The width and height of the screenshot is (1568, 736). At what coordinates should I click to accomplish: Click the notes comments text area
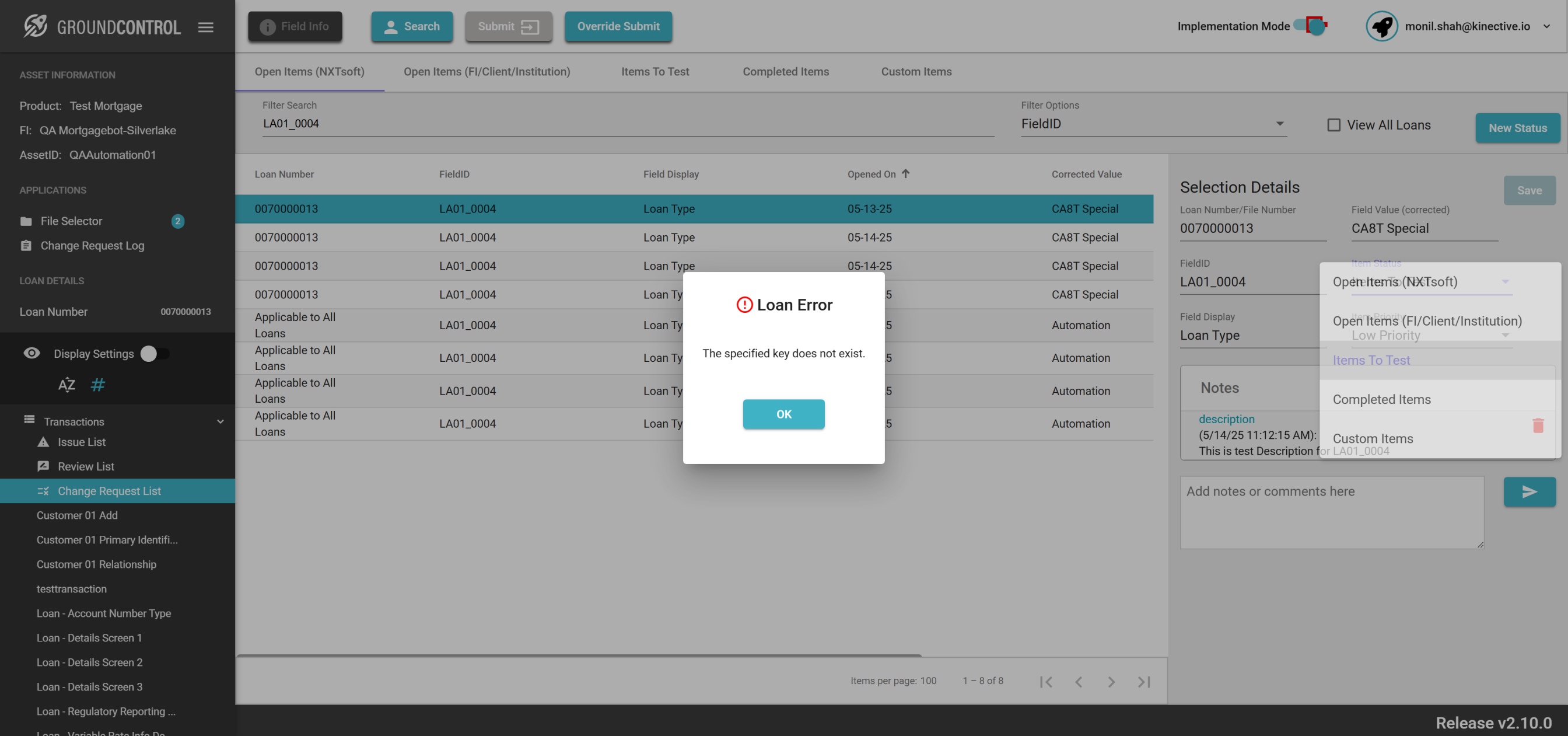click(x=1331, y=512)
